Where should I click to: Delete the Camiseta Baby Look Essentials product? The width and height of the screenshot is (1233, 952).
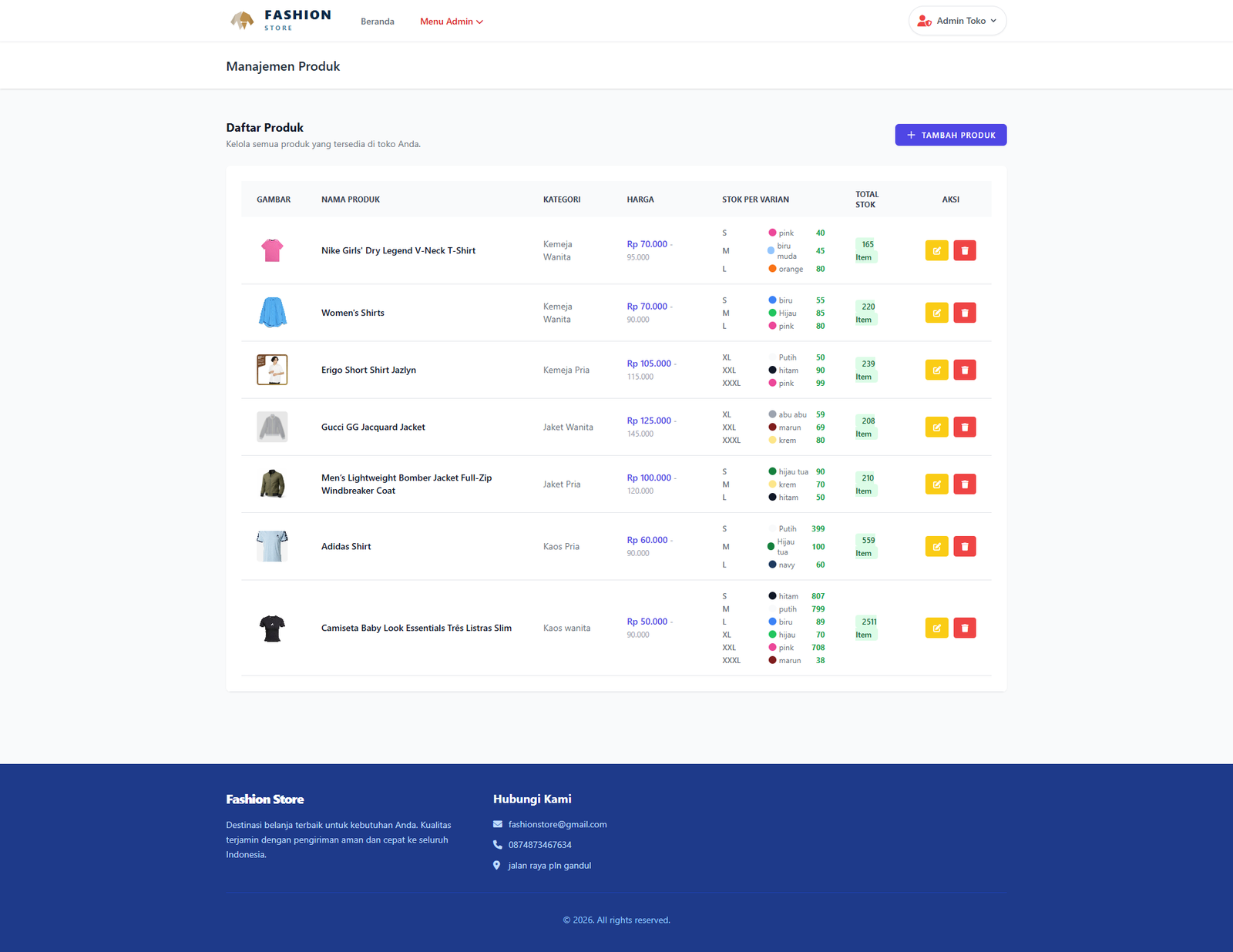965,628
